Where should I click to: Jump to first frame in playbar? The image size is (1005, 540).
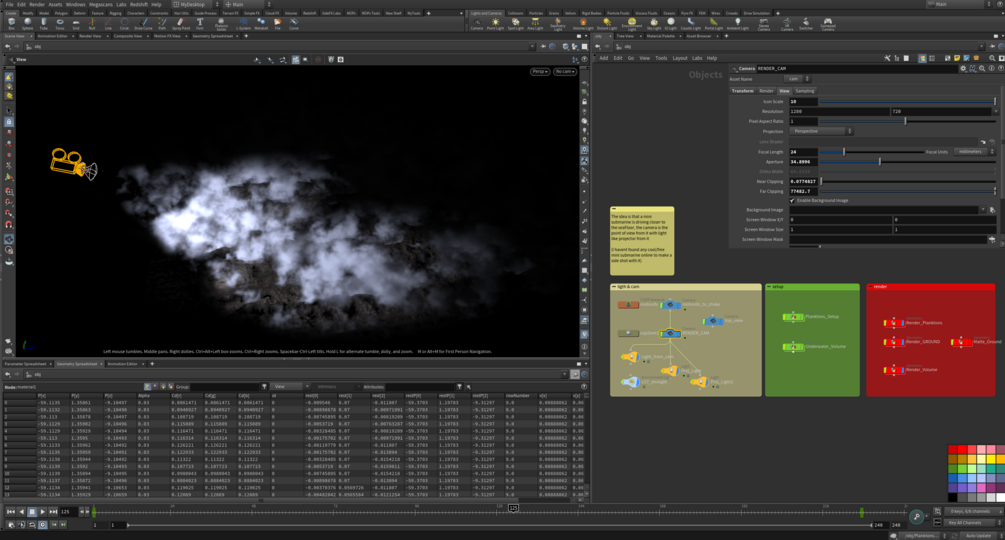click(x=10, y=512)
